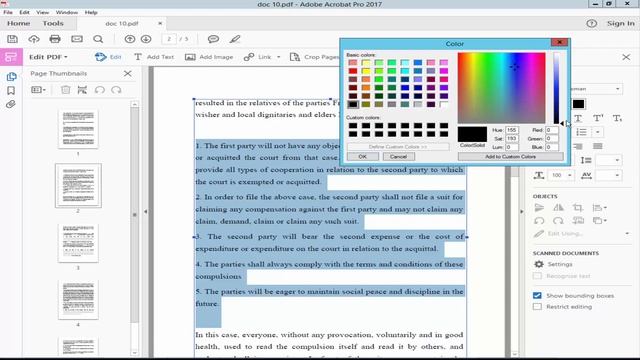Go to next page arrow
Screen dimensions: 640x360
point(146,39)
